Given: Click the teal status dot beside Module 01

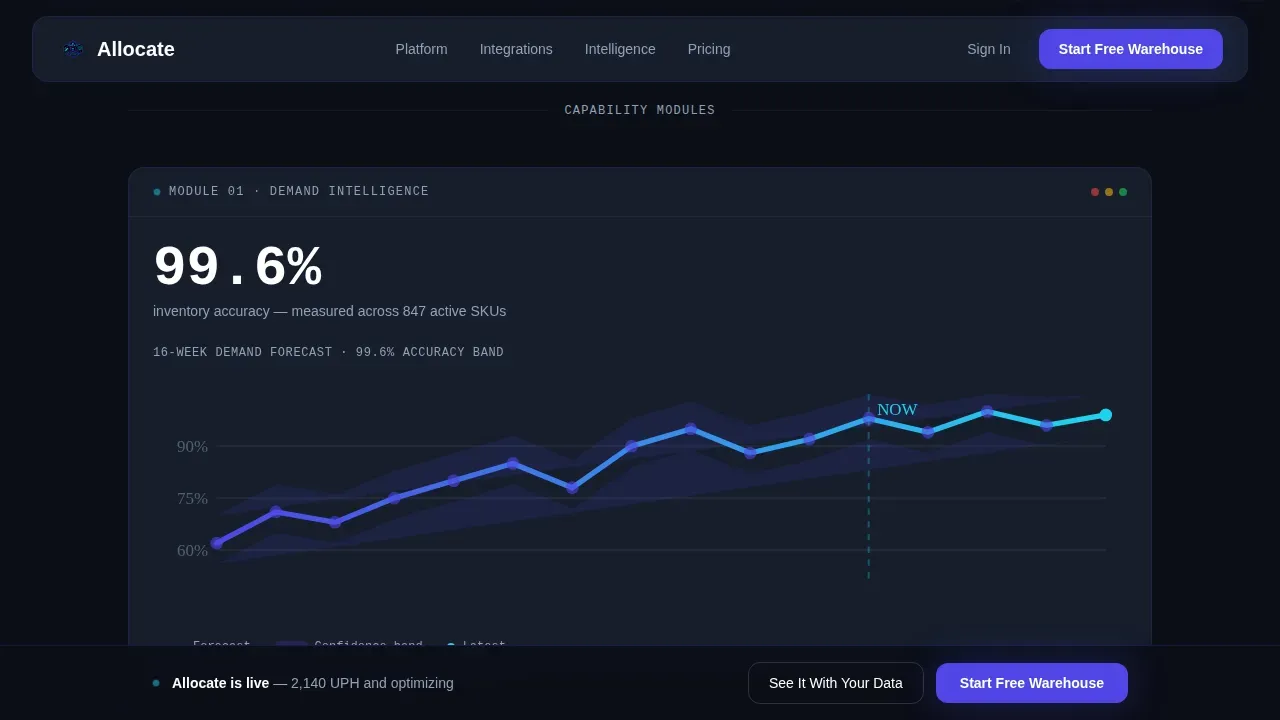Looking at the screenshot, I should pyautogui.click(x=157, y=192).
